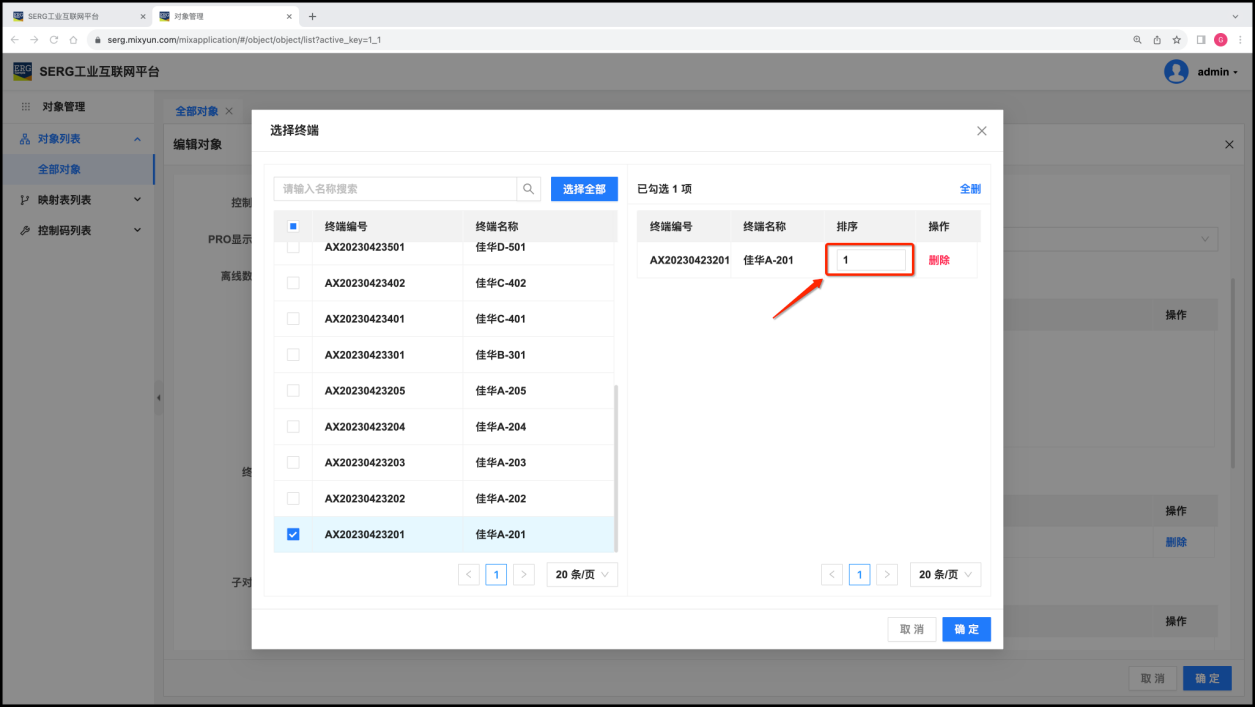Check the 佳华A-202 row checkbox
The image size is (1255, 707).
(293, 498)
